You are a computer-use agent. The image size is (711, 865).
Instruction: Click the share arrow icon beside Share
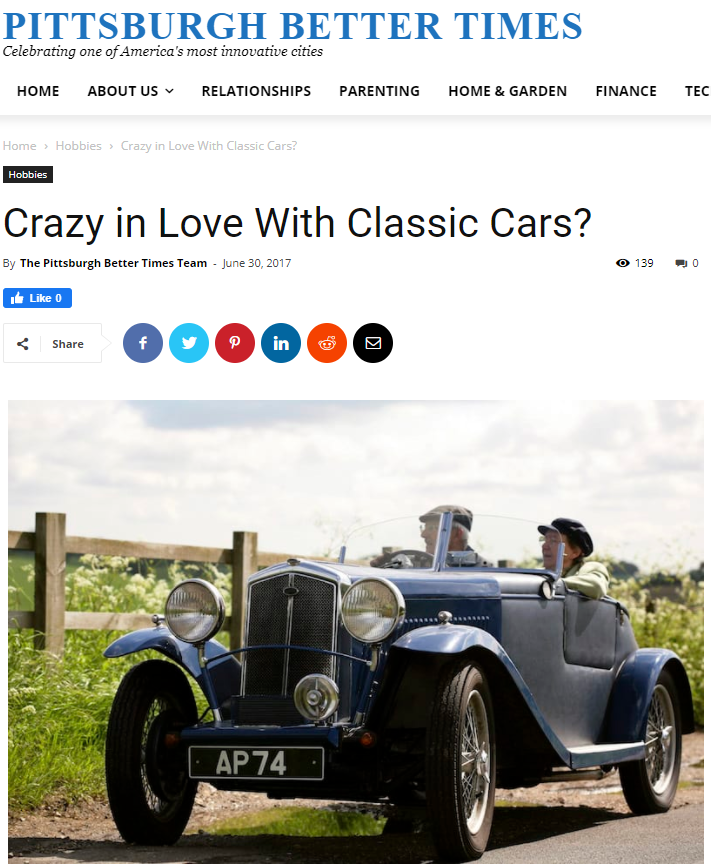pos(23,344)
